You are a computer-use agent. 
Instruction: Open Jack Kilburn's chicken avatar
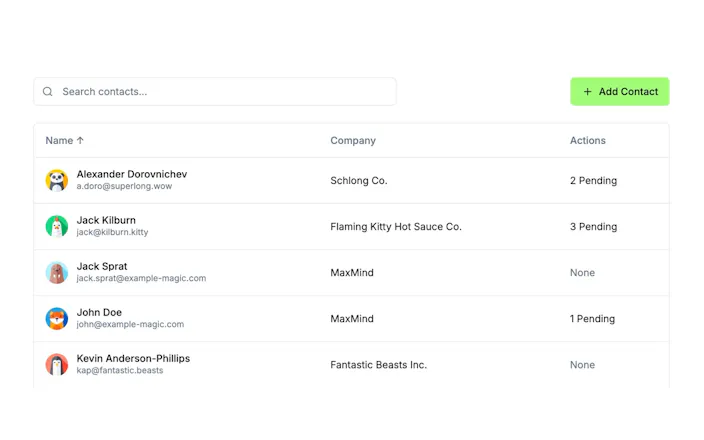pos(57,226)
